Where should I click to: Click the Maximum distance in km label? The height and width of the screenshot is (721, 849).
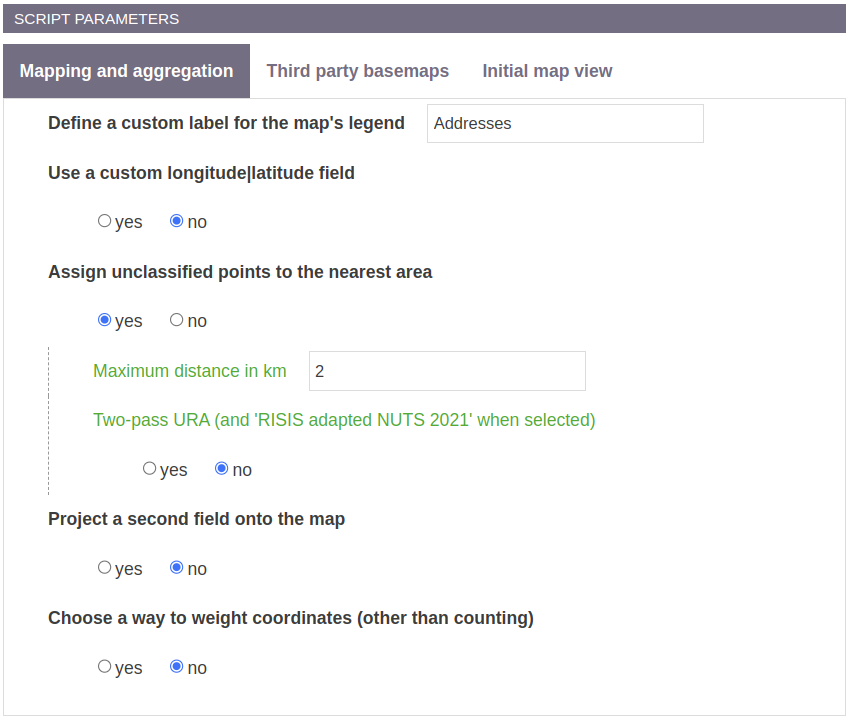click(190, 371)
